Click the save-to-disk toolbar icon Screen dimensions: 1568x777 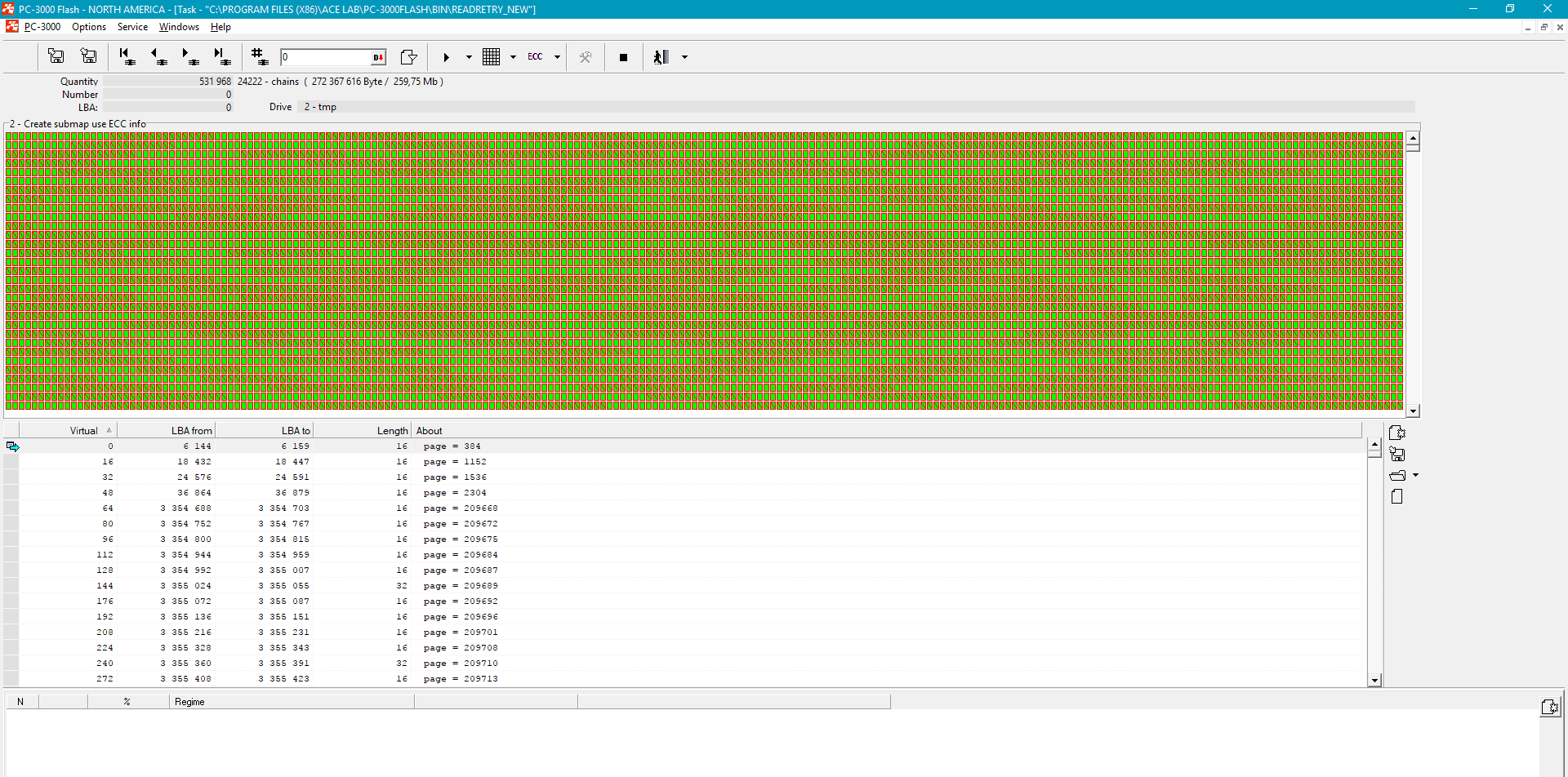pyautogui.click(x=88, y=56)
